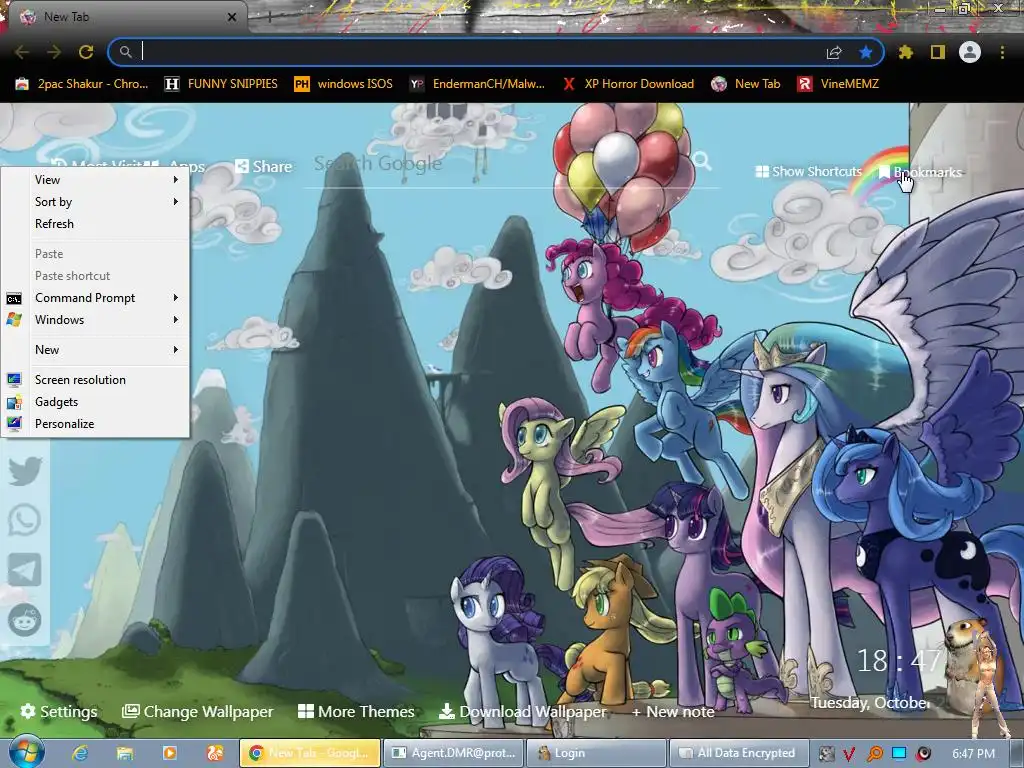Click the WhatsApp sidebar icon
The width and height of the screenshot is (1024, 768).
[25, 520]
